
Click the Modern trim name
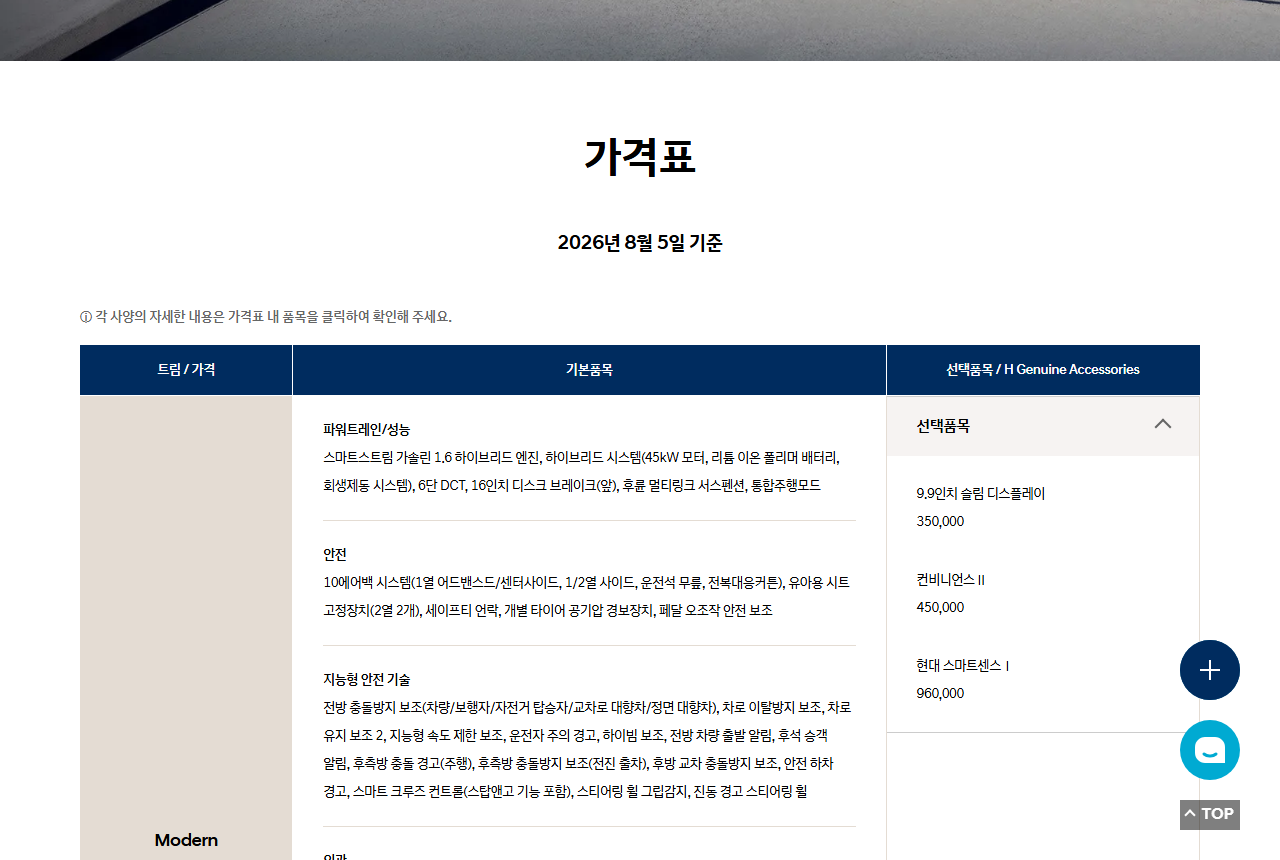point(186,840)
